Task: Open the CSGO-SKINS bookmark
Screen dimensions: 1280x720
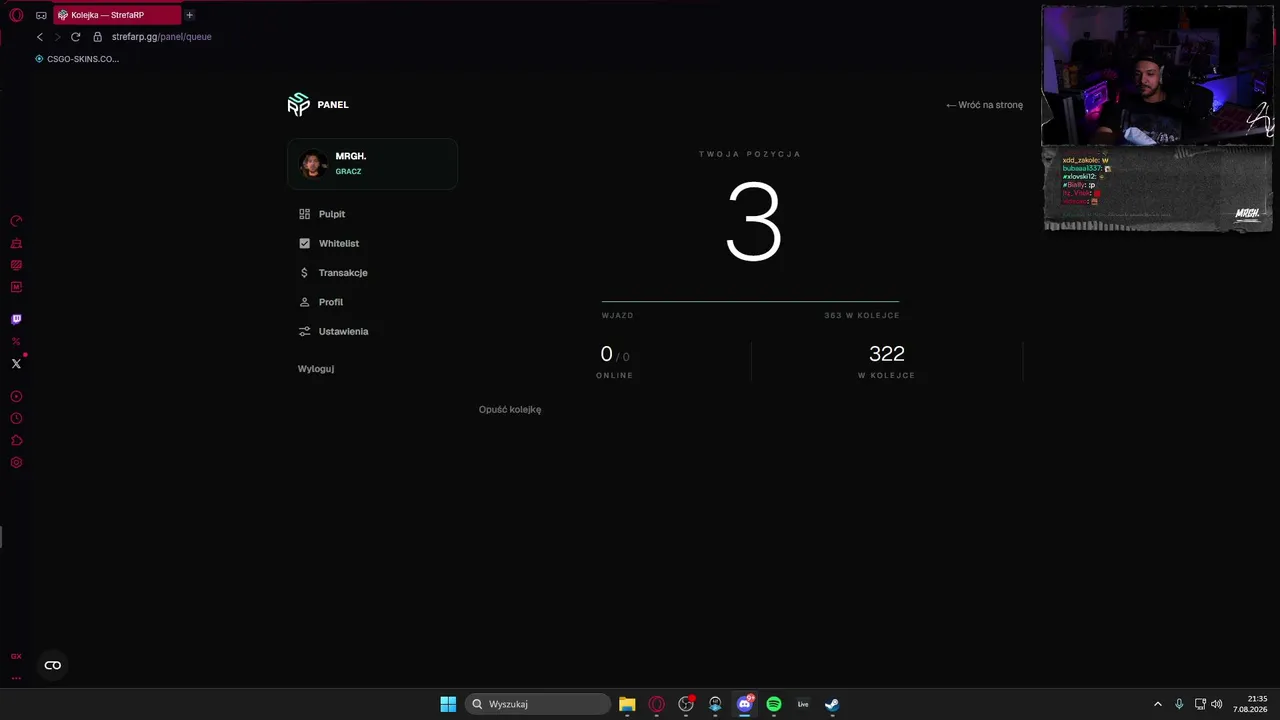Action: (77, 59)
